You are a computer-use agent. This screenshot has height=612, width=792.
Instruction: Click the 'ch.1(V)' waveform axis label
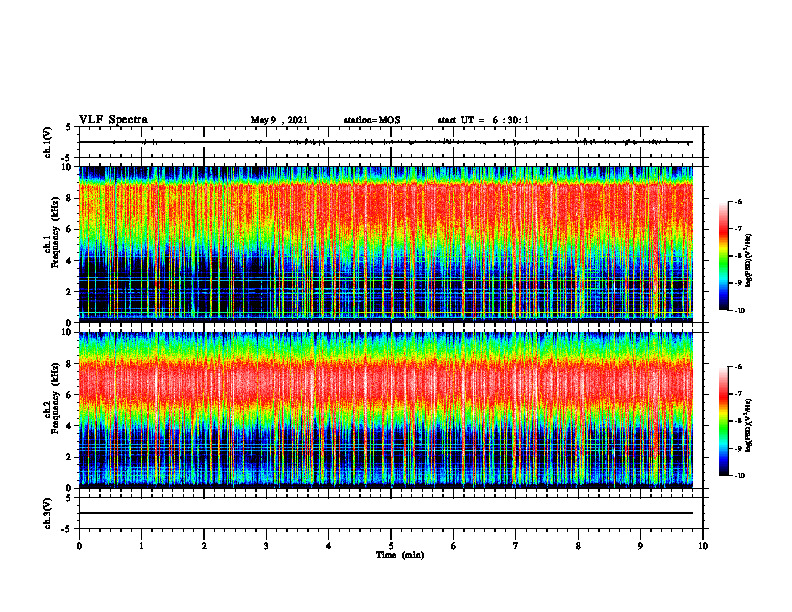48,142
